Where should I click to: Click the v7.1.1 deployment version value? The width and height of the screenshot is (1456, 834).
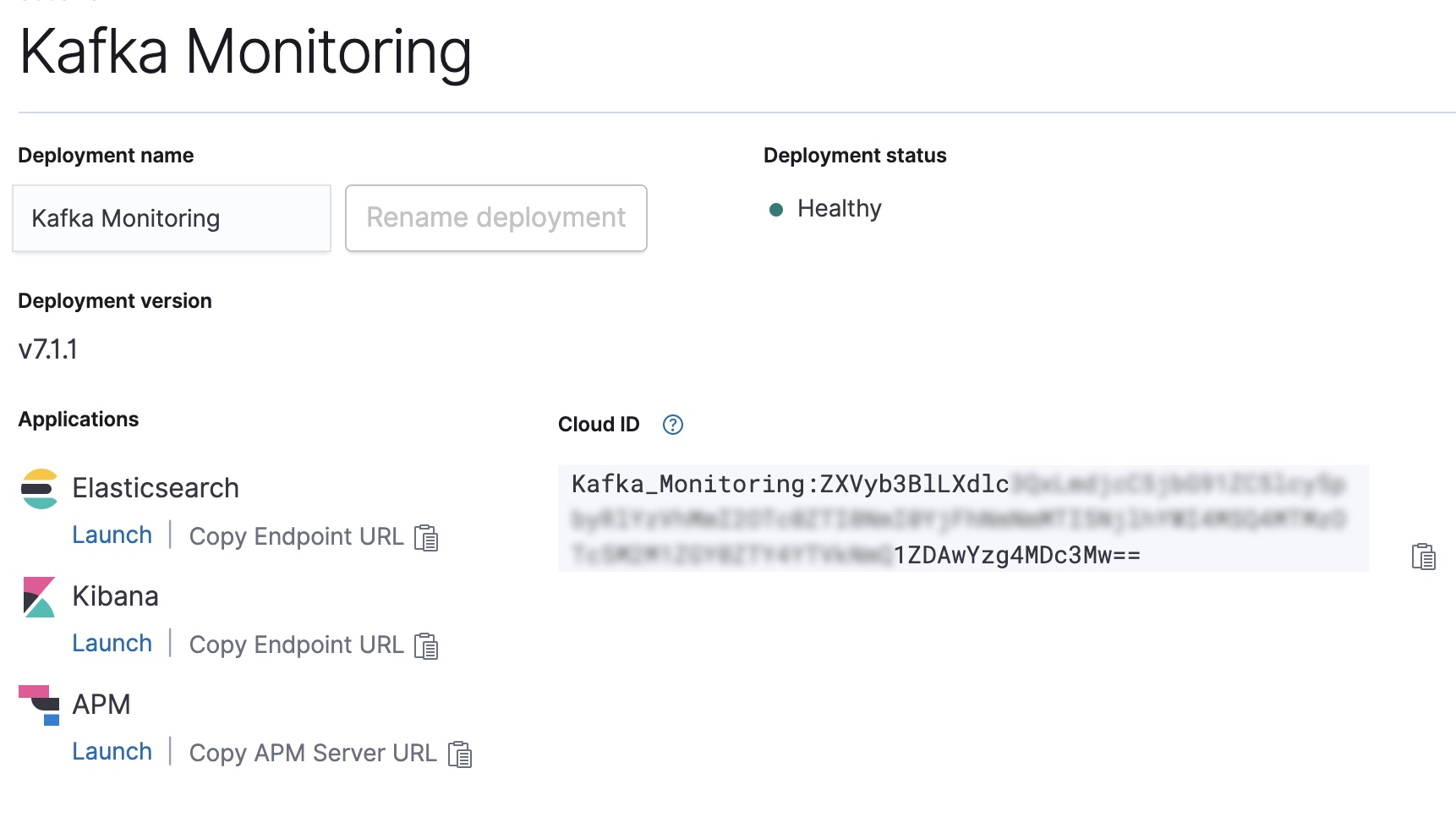point(48,349)
